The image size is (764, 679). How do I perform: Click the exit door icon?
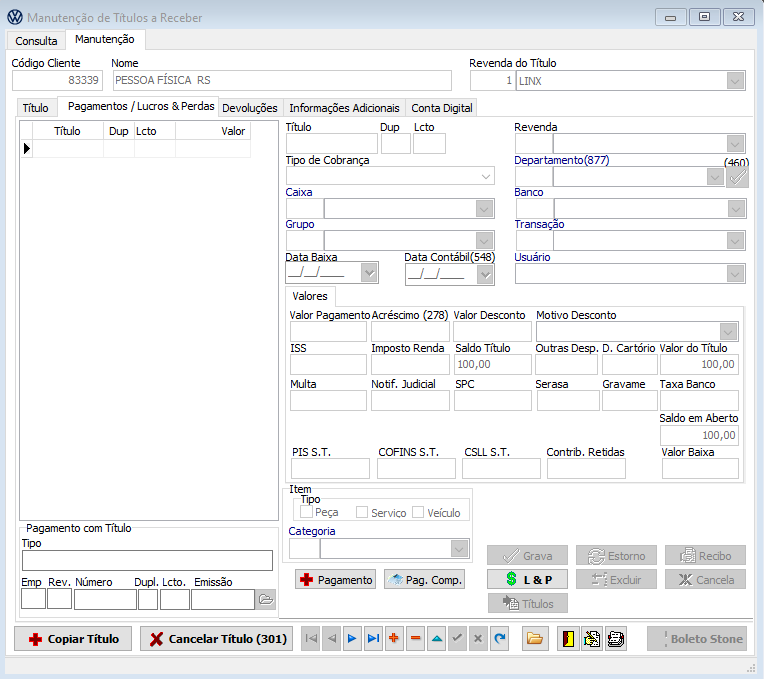coord(567,639)
